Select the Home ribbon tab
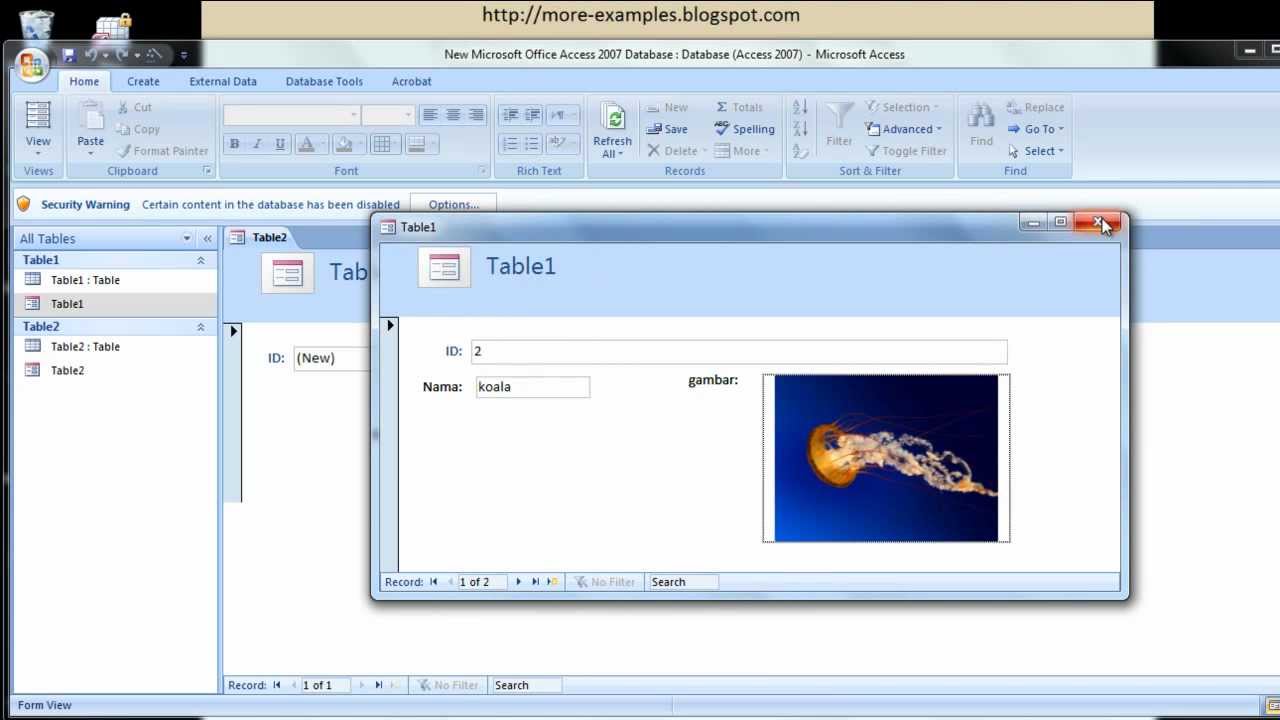This screenshot has height=720, width=1280. (84, 82)
